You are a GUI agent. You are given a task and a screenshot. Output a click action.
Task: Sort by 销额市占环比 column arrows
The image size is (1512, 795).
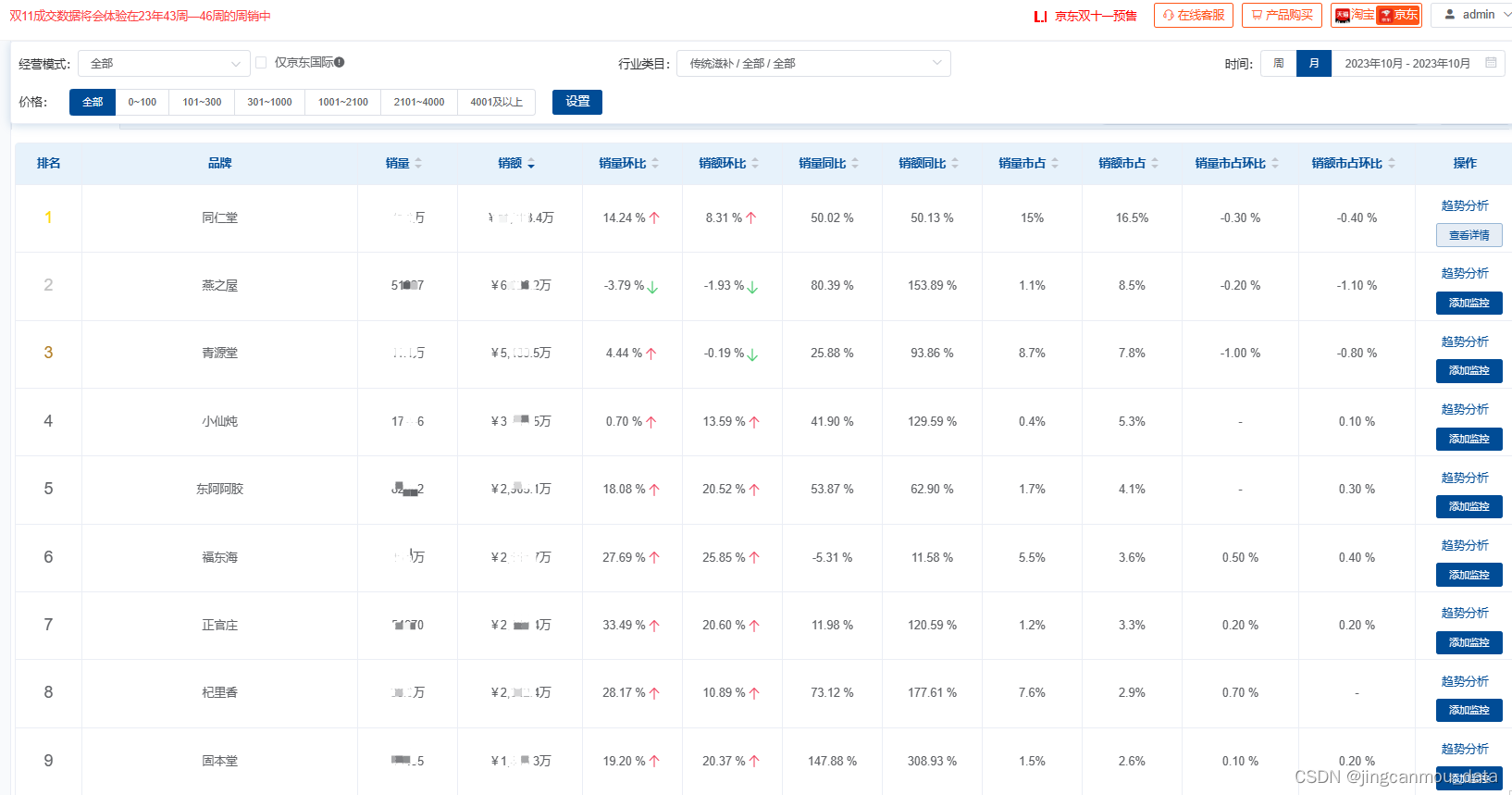(1392, 163)
